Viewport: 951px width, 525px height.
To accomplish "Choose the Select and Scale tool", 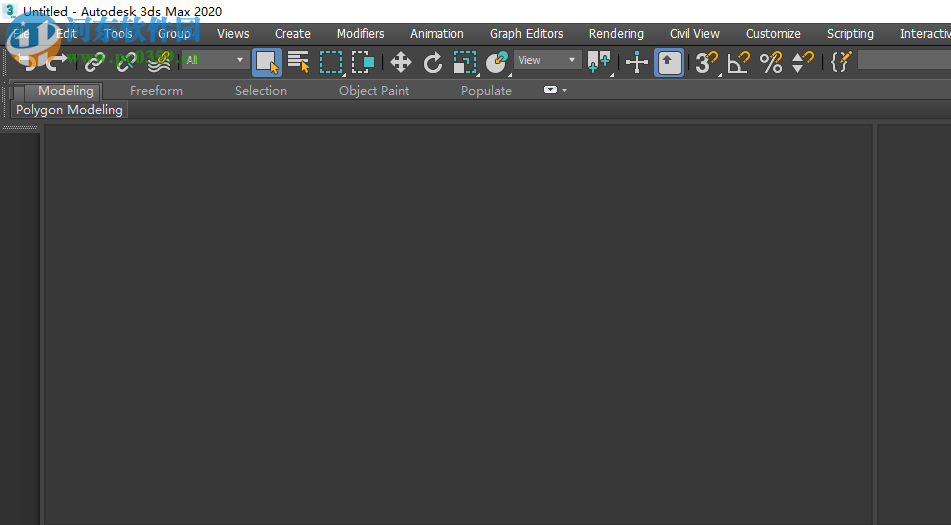I will click(465, 62).
